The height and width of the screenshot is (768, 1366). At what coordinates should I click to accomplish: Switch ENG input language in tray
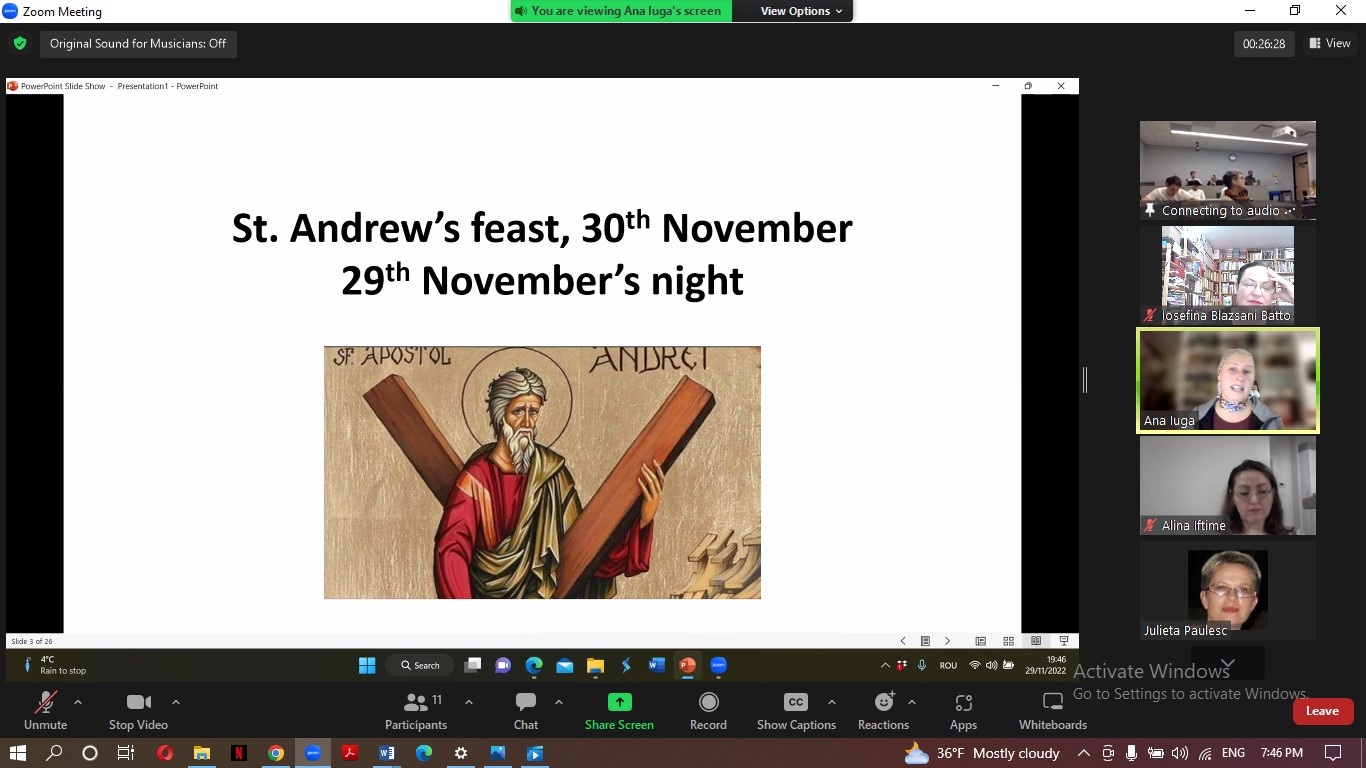click(x=1234, y=753)
